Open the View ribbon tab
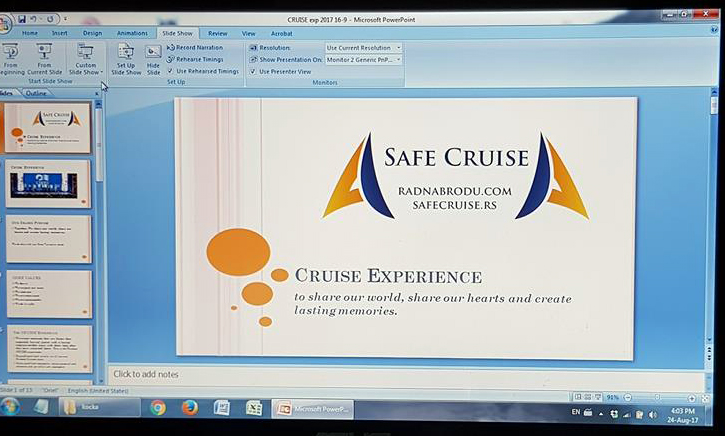The height and width of the screenshot is (436, 725). click(248, 33)
